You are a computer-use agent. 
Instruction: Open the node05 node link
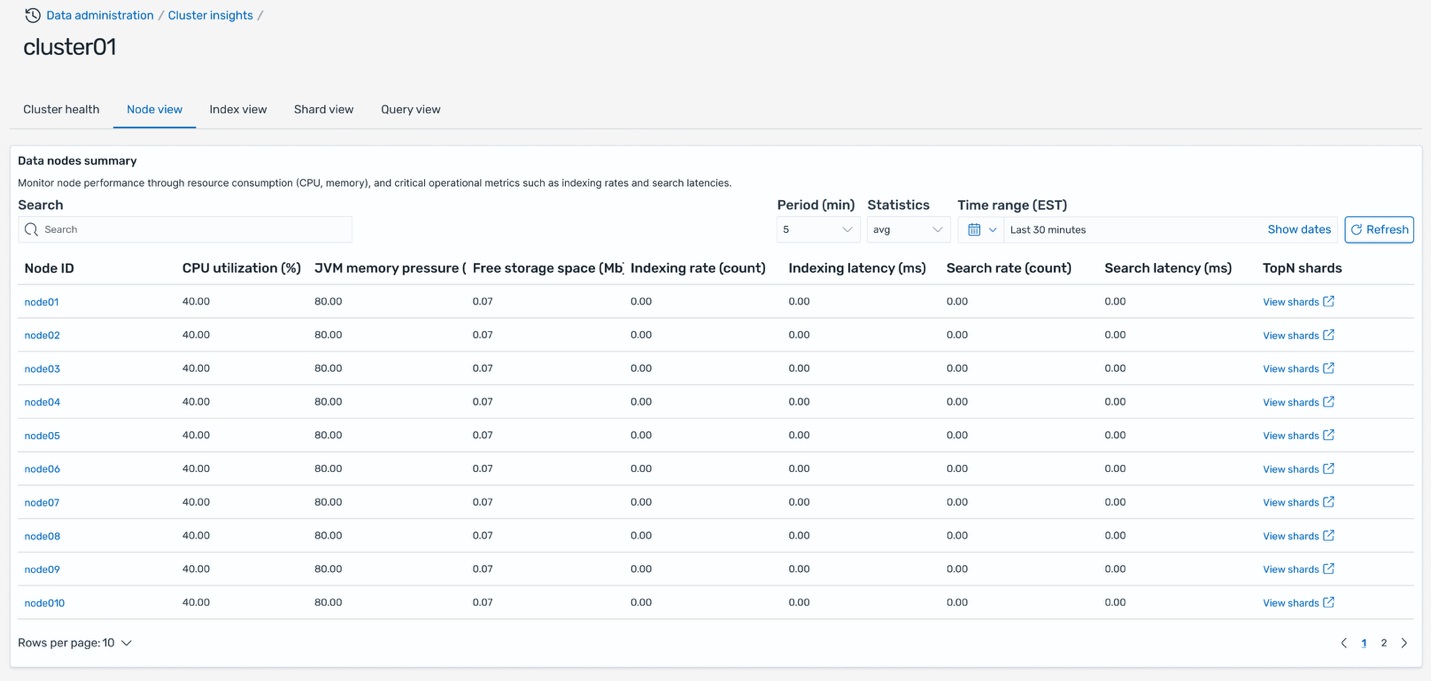(42, 436)
